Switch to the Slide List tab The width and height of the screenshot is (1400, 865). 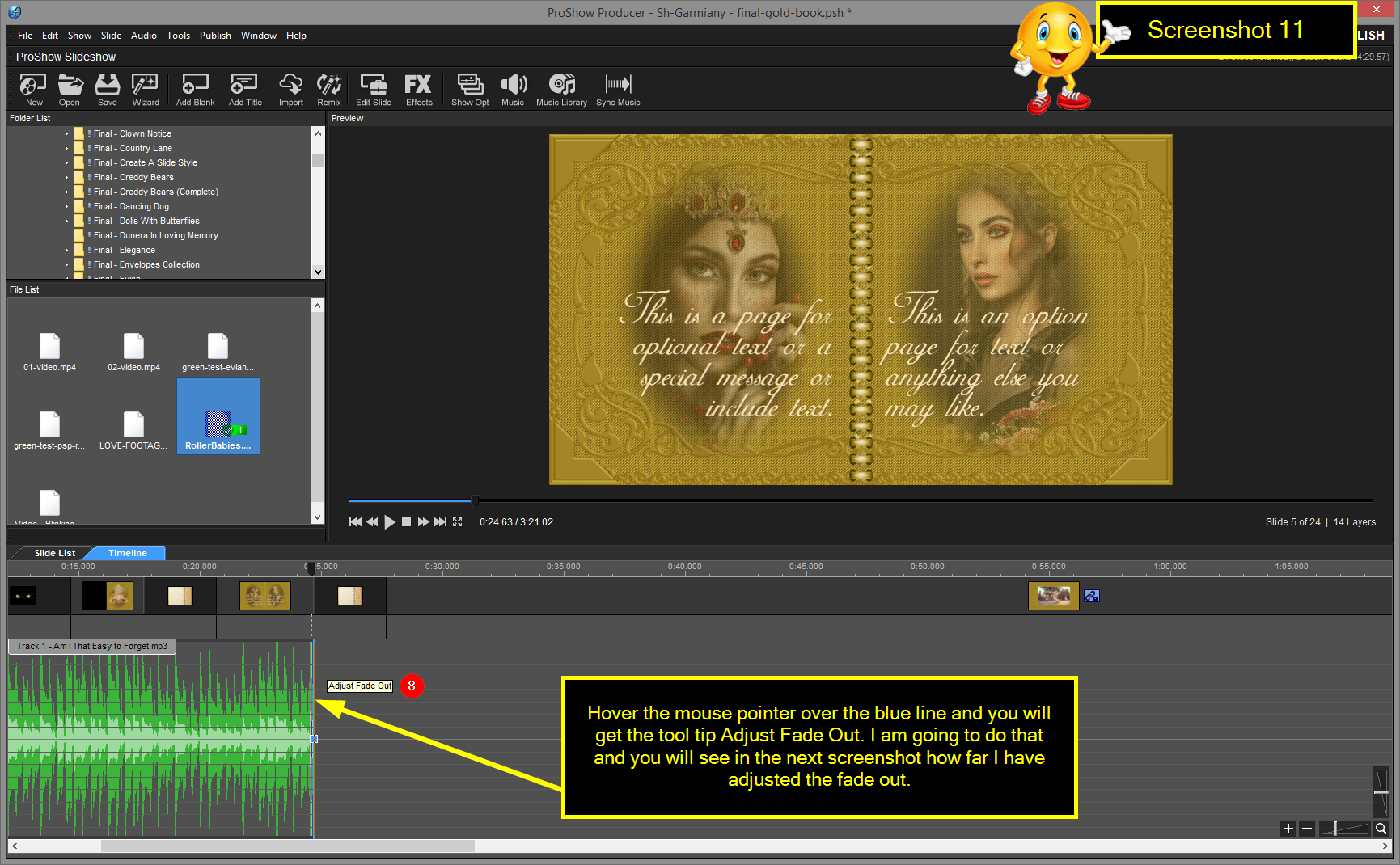54,553
